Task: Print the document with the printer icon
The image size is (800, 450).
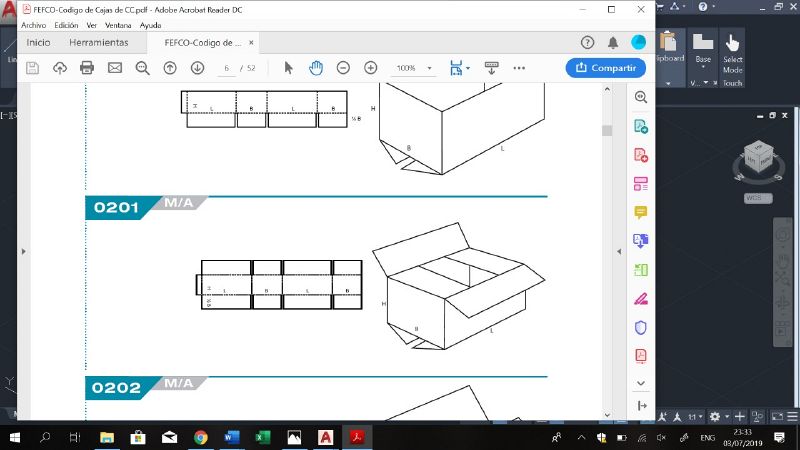Action: click(87, 68)
